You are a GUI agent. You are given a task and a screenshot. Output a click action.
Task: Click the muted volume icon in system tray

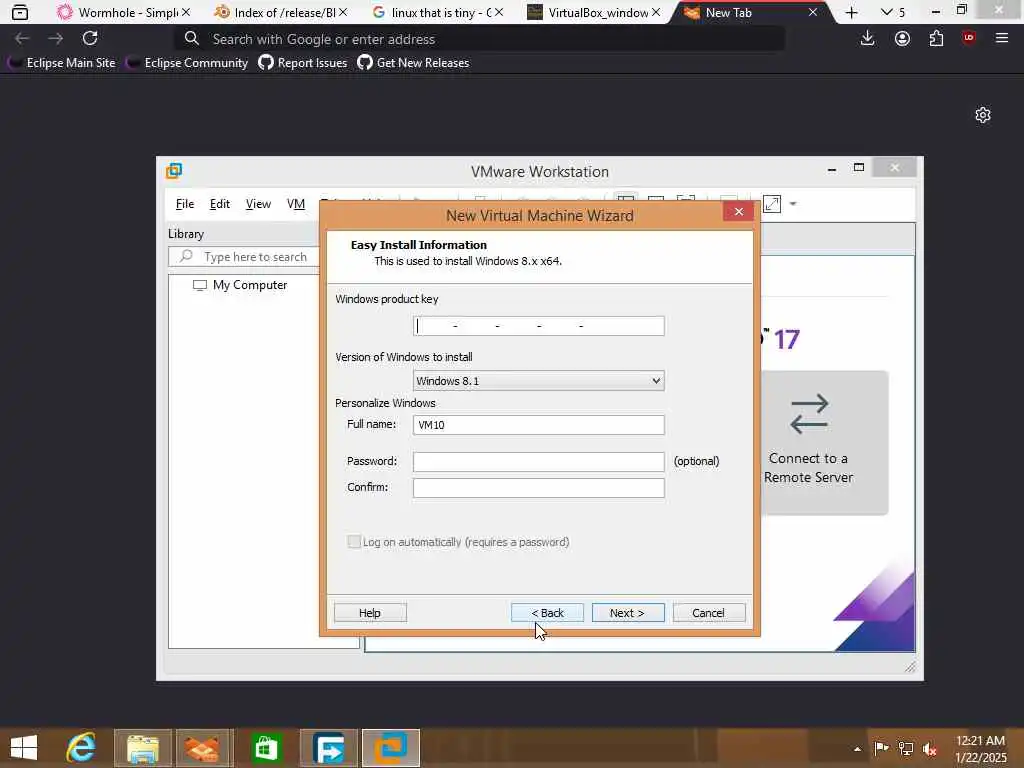930,749
